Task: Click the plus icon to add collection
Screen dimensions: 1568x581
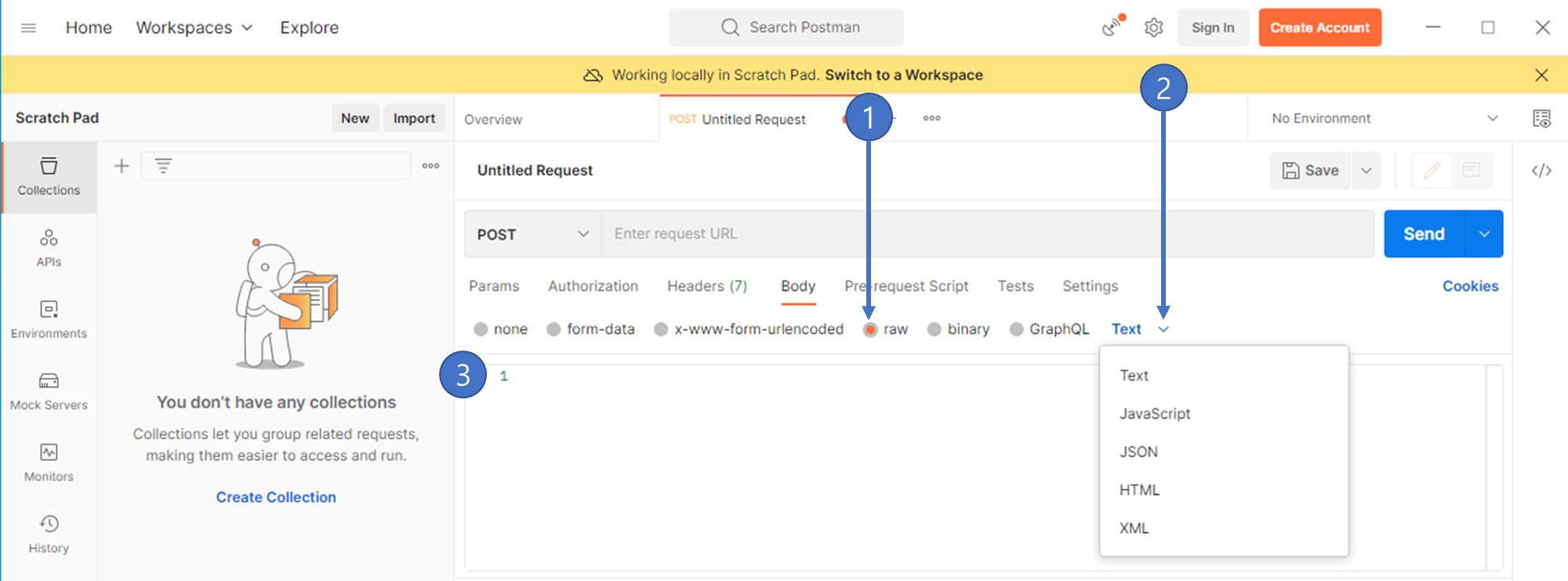Action: [122, 165]
